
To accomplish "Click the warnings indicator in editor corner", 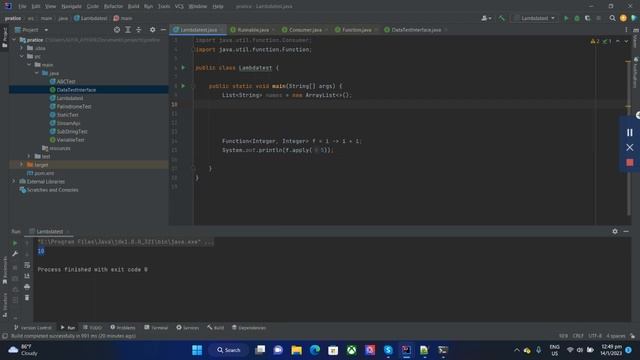I will point(595,41).
